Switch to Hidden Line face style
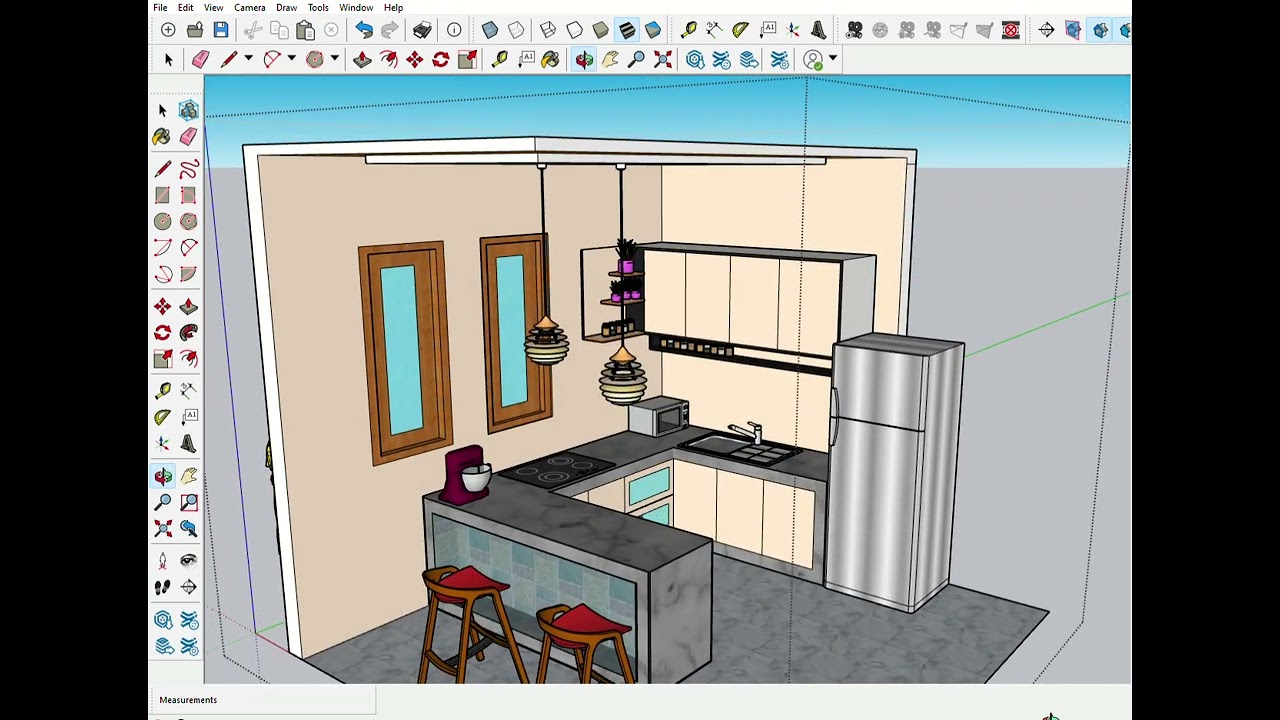This screenshot has width=1280, height=720. click(x=574, y=30)
